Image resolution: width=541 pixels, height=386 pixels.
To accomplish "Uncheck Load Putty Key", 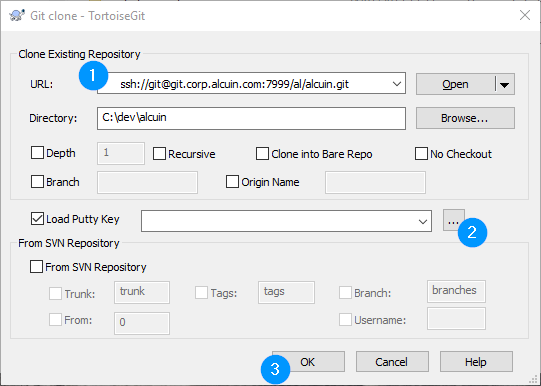I will click(x=37, y=219).
